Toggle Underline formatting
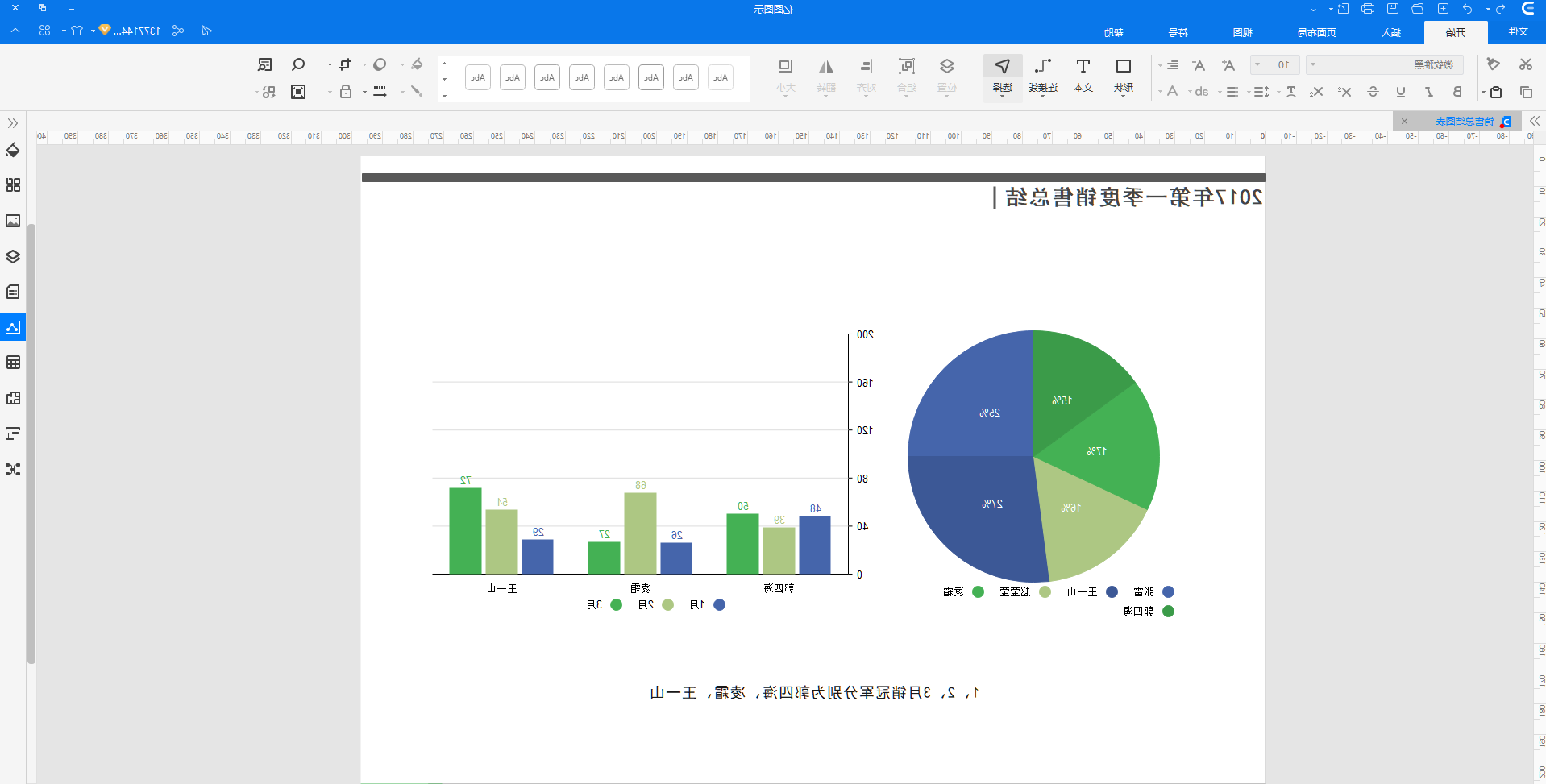Viewport: 1546px width, 784px height. click(x=1401, y=92)
